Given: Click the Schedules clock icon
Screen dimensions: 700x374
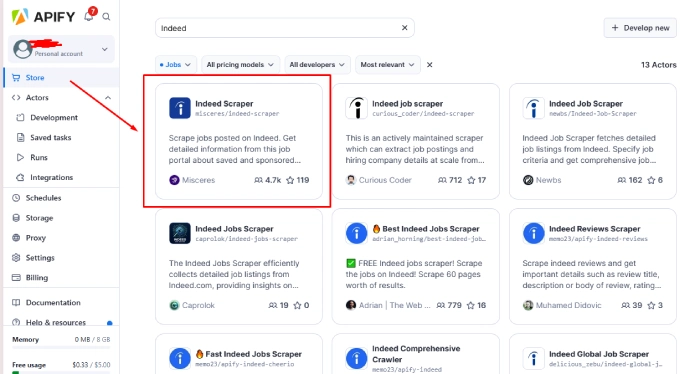Looking at the screenshot, I should click(x=16, y=198).
